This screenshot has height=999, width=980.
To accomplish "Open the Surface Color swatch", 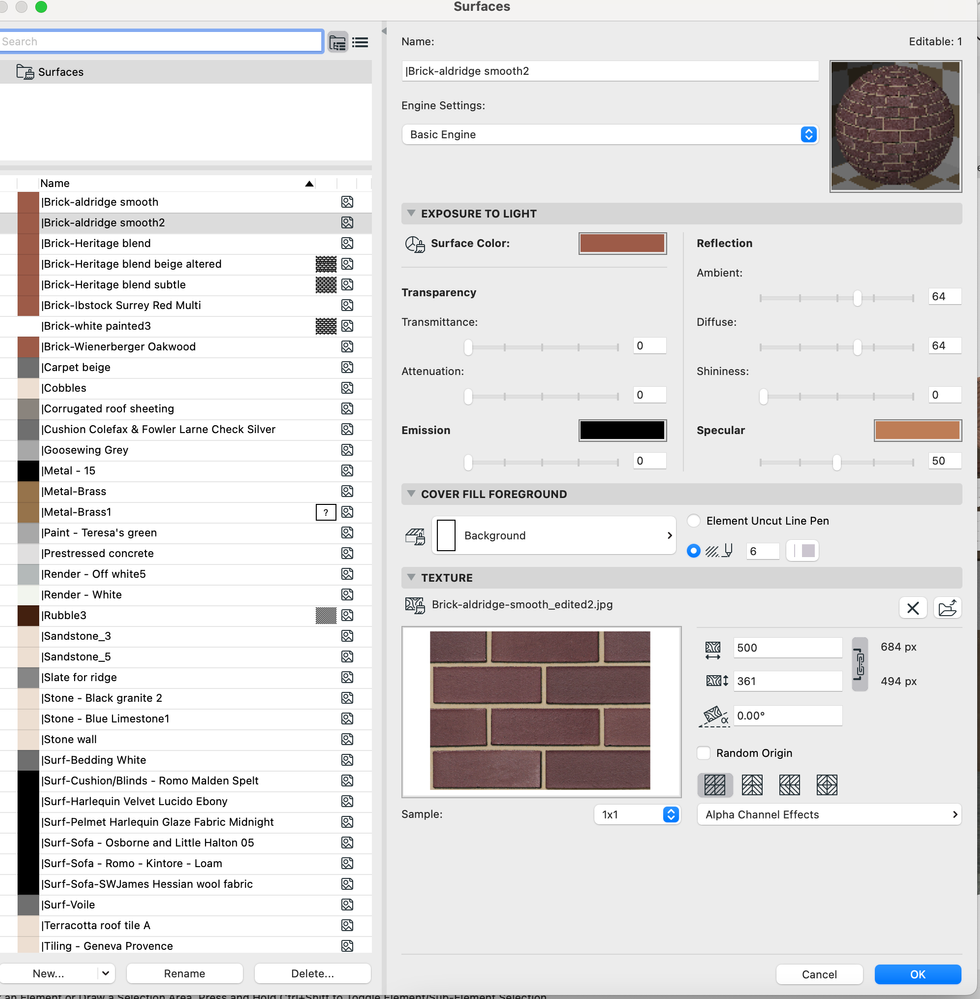I will point(622,243).
